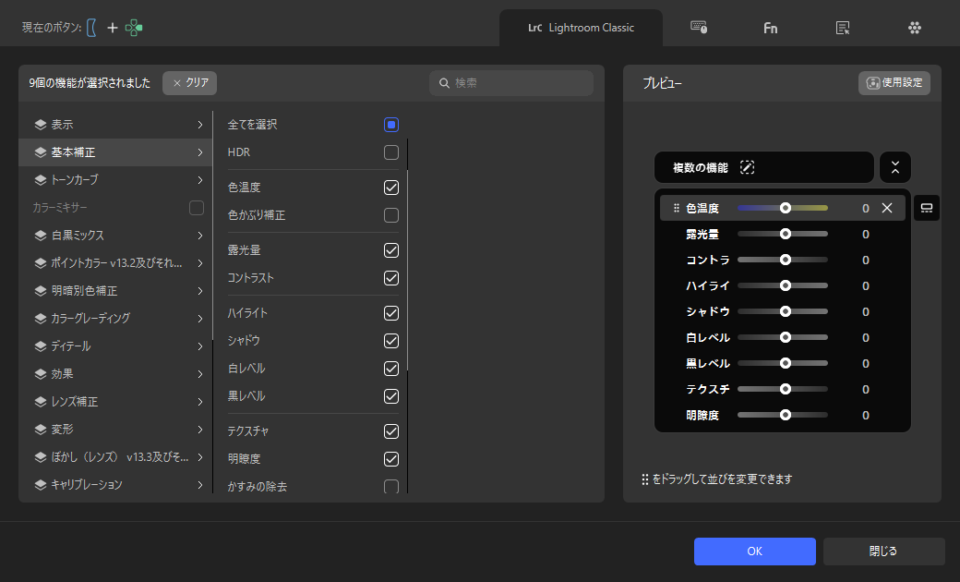Image resolution: width=960 pixels, height=582 pixels.
Task: Open the dotted cluster icon tab at top right
Action: [914, 28]
